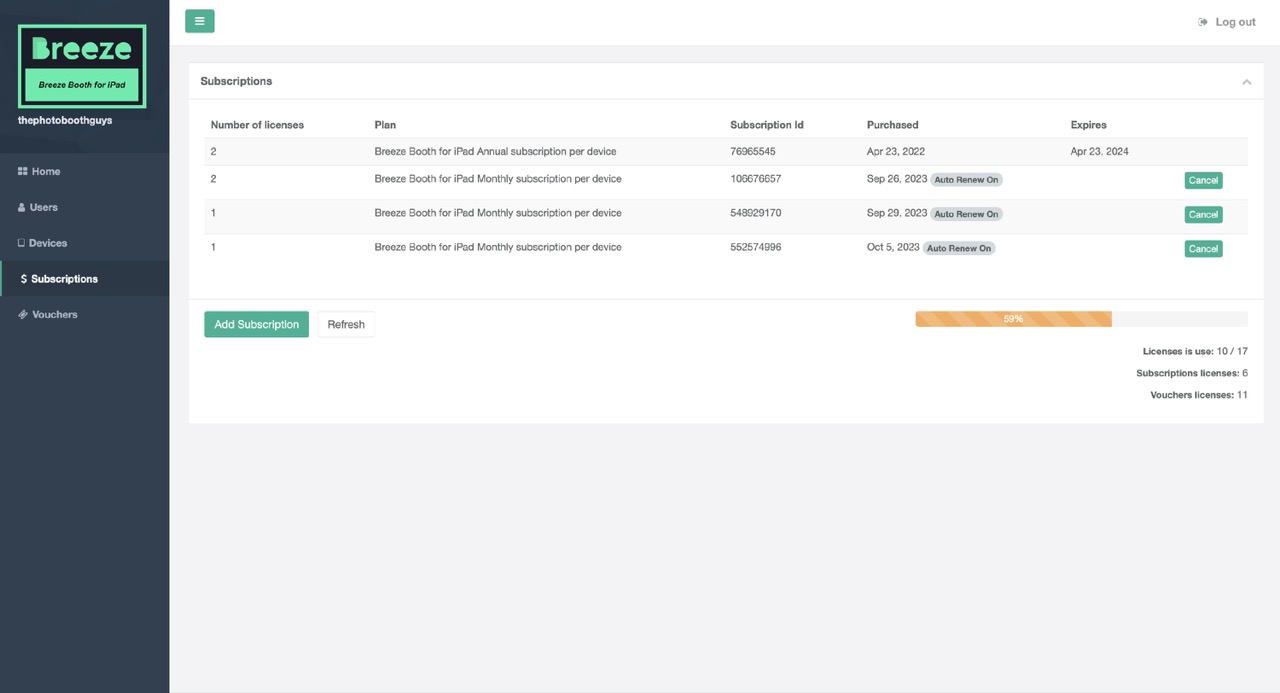
Task: Cancel subscription 106676657
Action: pyautogui.click(x=1203, y=181)
